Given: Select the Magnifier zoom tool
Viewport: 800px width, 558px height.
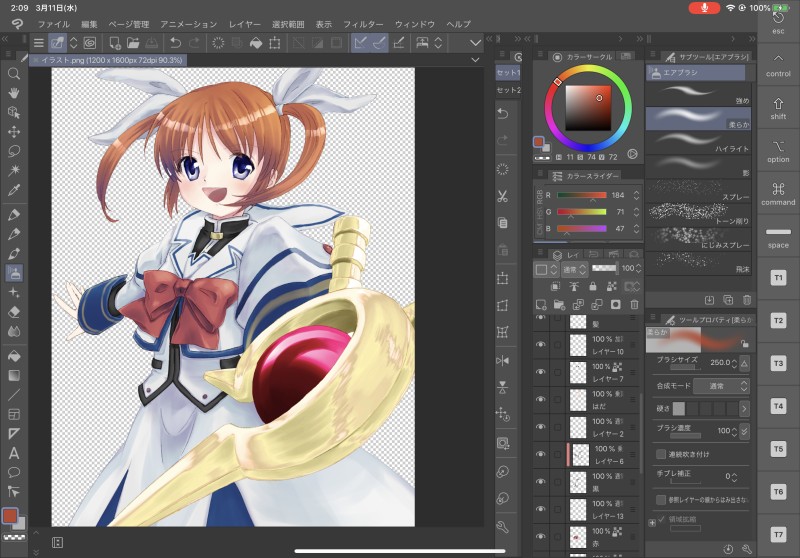Looking at the screenshot, I should 14,74.
